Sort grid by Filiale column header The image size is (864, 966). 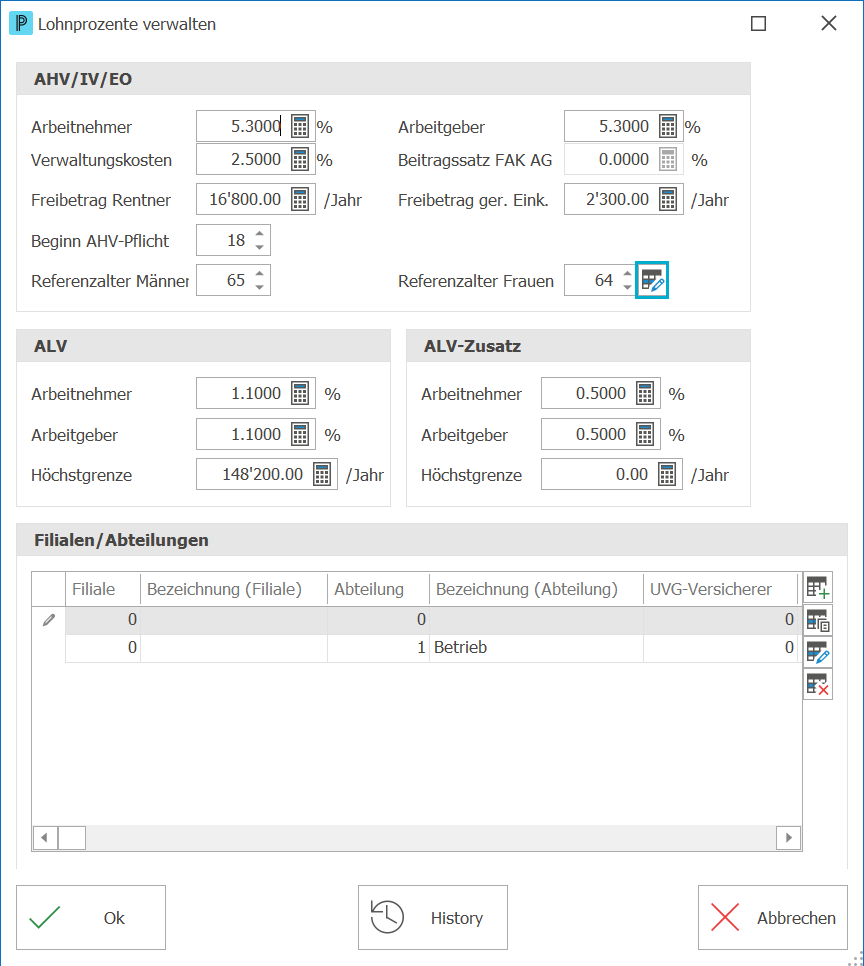[103, 589]
